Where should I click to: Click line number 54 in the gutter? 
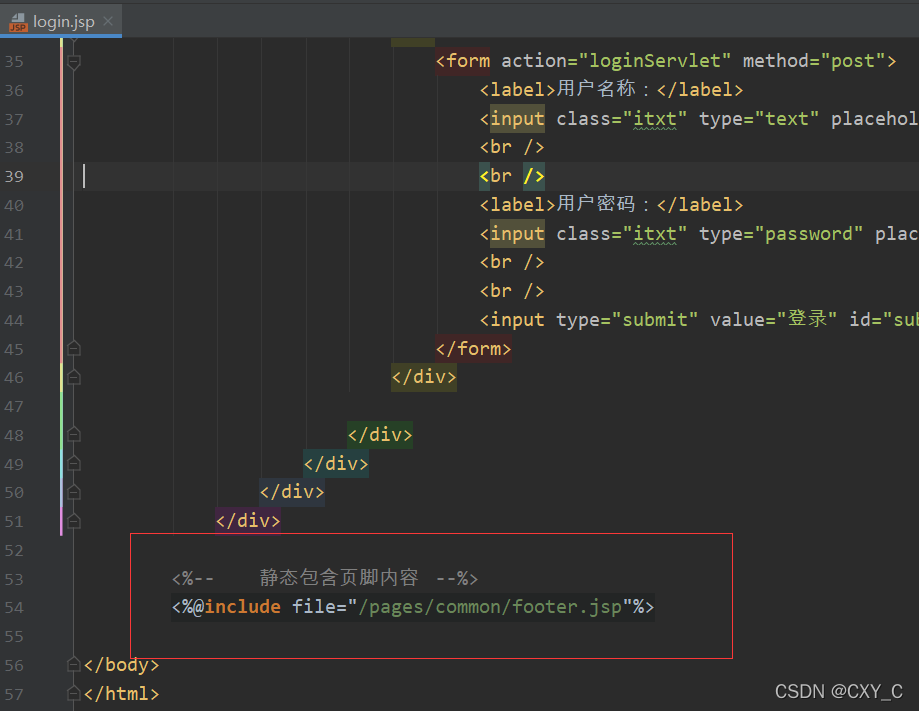click(x=14, y=607)
